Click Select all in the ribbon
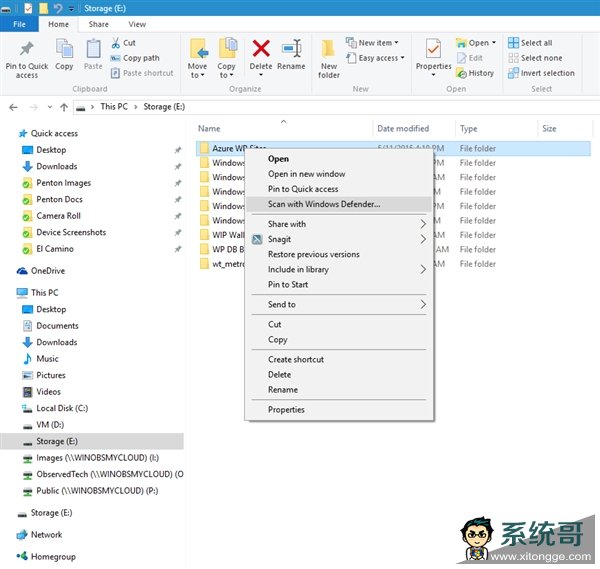Screen dimensions: 600x569 click(x=530, y=43)
